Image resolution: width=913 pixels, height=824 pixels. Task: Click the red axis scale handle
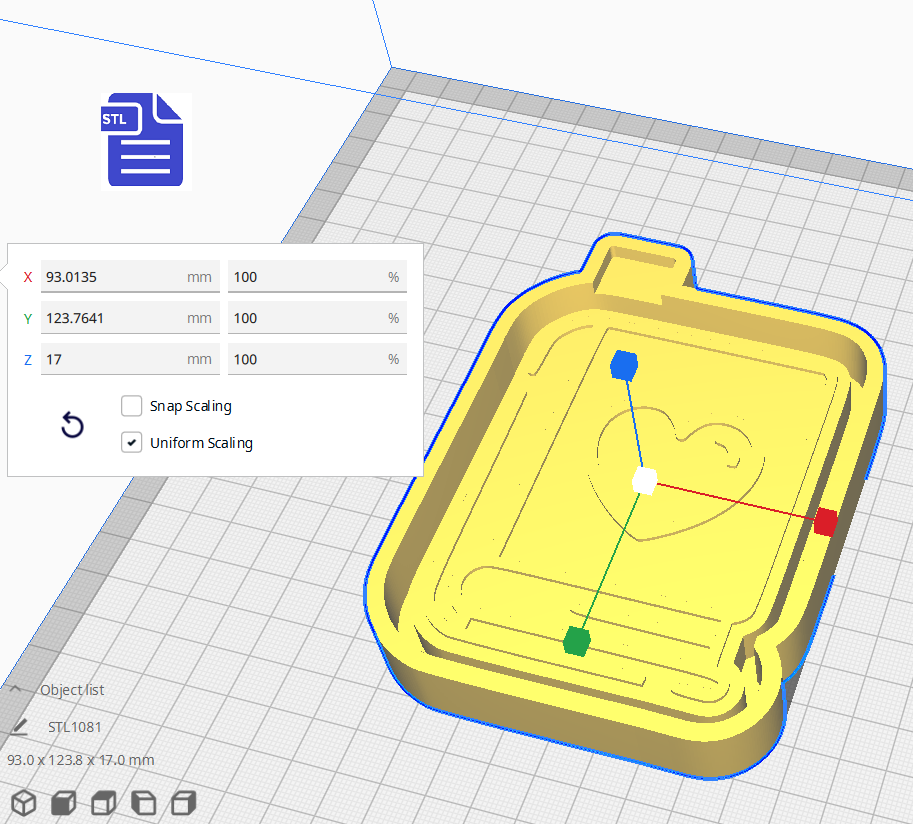pos(824,519)
